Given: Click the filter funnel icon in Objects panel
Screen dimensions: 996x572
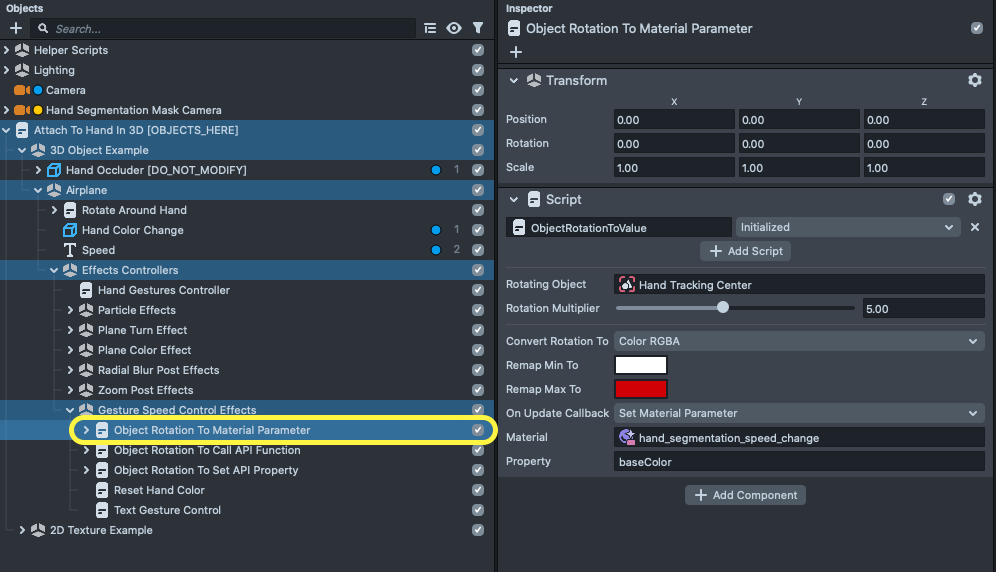Looking at the screenshot, I should [478, 29].
